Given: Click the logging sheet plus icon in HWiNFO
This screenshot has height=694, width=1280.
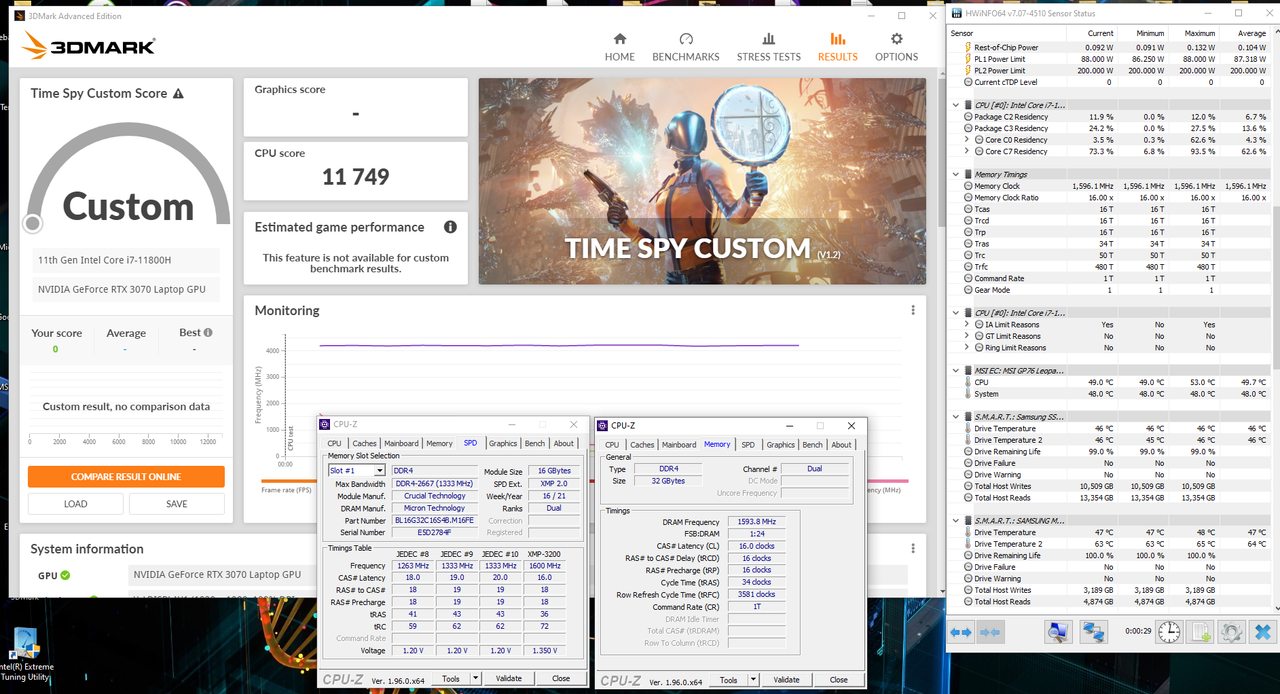Looking at the screenshot, I should click(x=1202, y=632).
